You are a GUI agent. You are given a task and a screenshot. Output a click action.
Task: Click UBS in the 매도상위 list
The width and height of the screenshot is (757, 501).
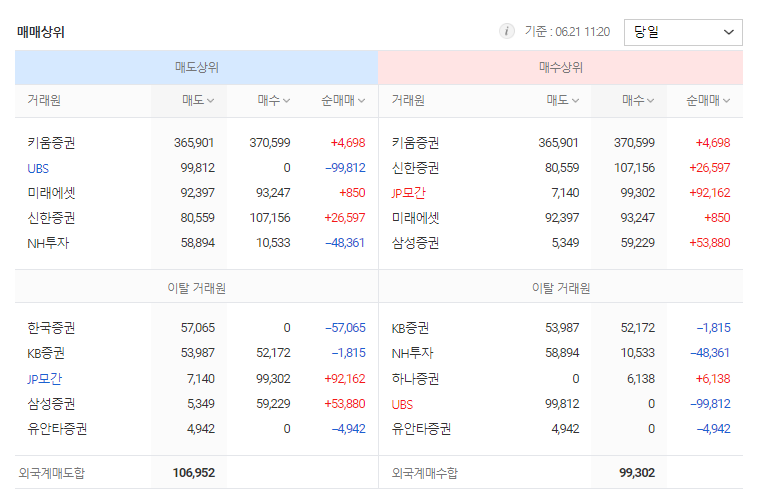pyautogui.click(x=38, y=168)
